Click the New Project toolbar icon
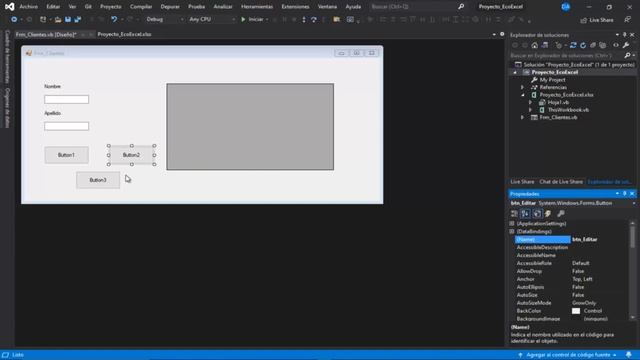640x360 pixels. click(x=43, y=20)
